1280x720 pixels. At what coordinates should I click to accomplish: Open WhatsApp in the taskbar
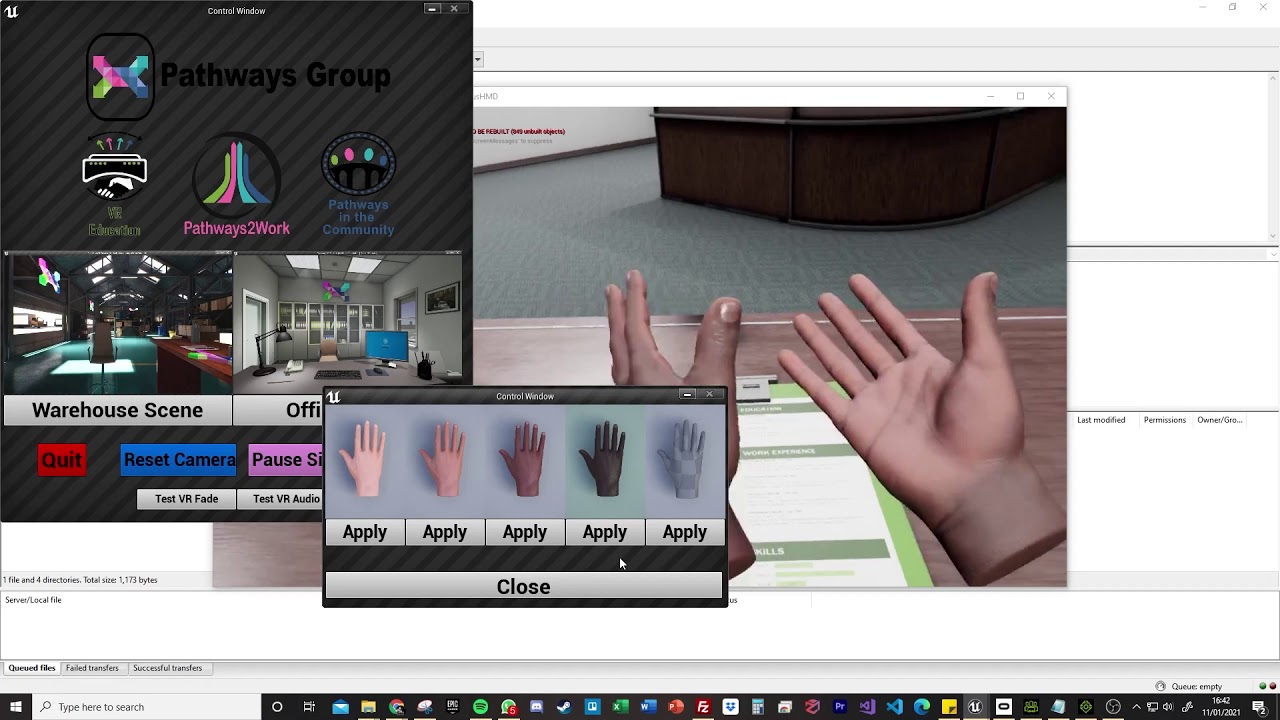509,707
